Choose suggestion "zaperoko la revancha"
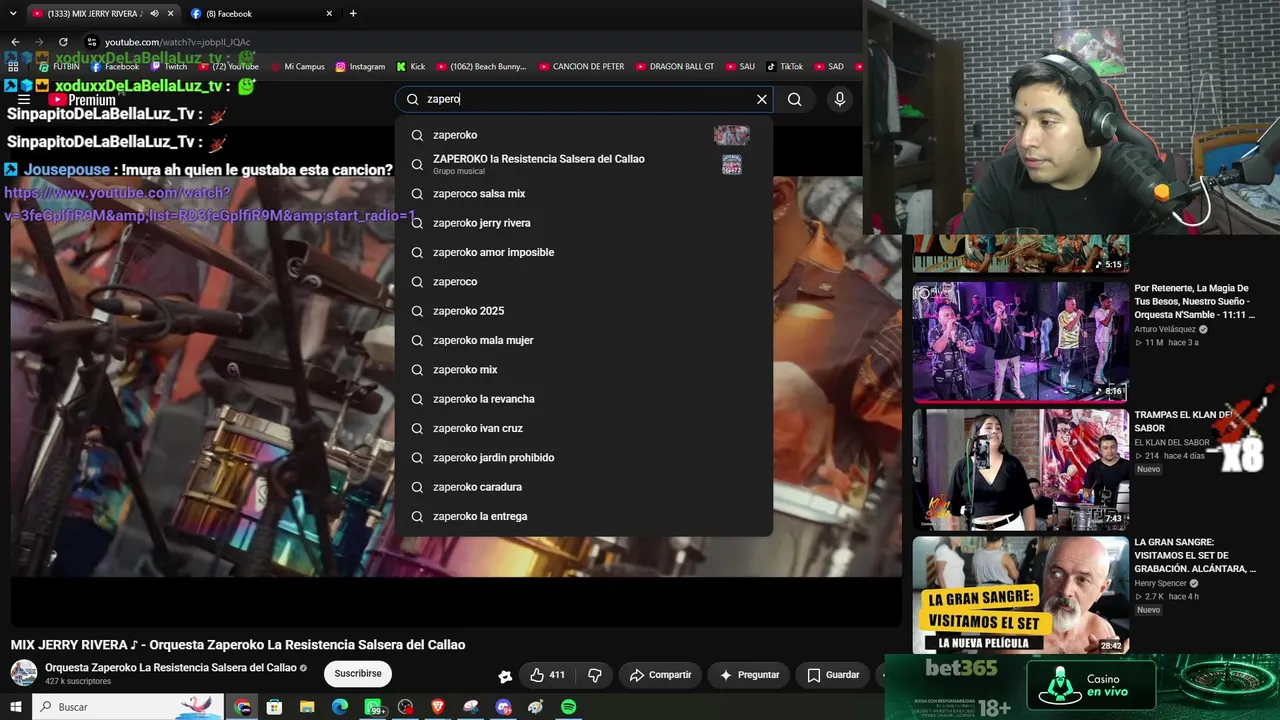Image resolution: width=1280 pixels, height=720 pixels. 584,399
